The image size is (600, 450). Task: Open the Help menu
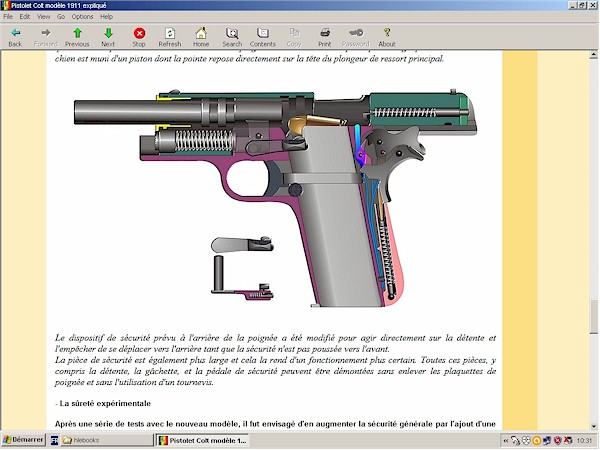pos(106,17)
